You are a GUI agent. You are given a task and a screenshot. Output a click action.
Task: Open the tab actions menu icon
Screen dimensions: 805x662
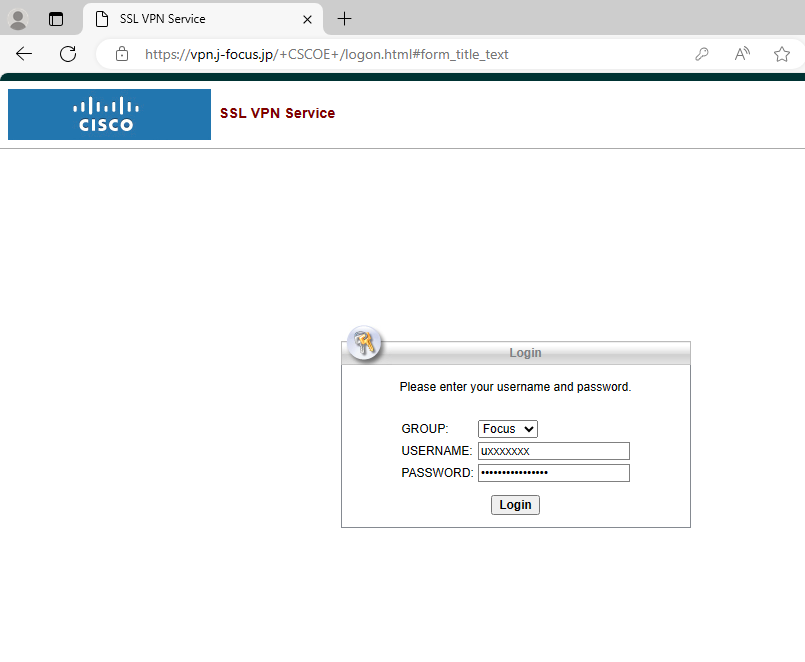(56, 20)
